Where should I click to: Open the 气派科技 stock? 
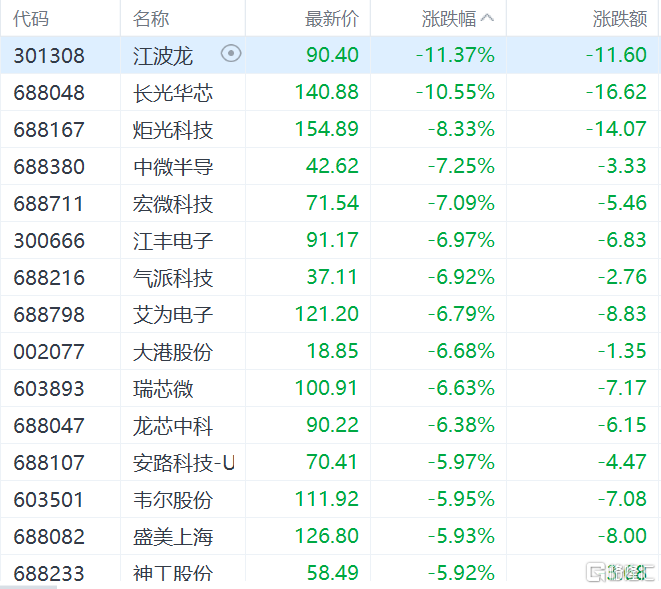[173, 278]
